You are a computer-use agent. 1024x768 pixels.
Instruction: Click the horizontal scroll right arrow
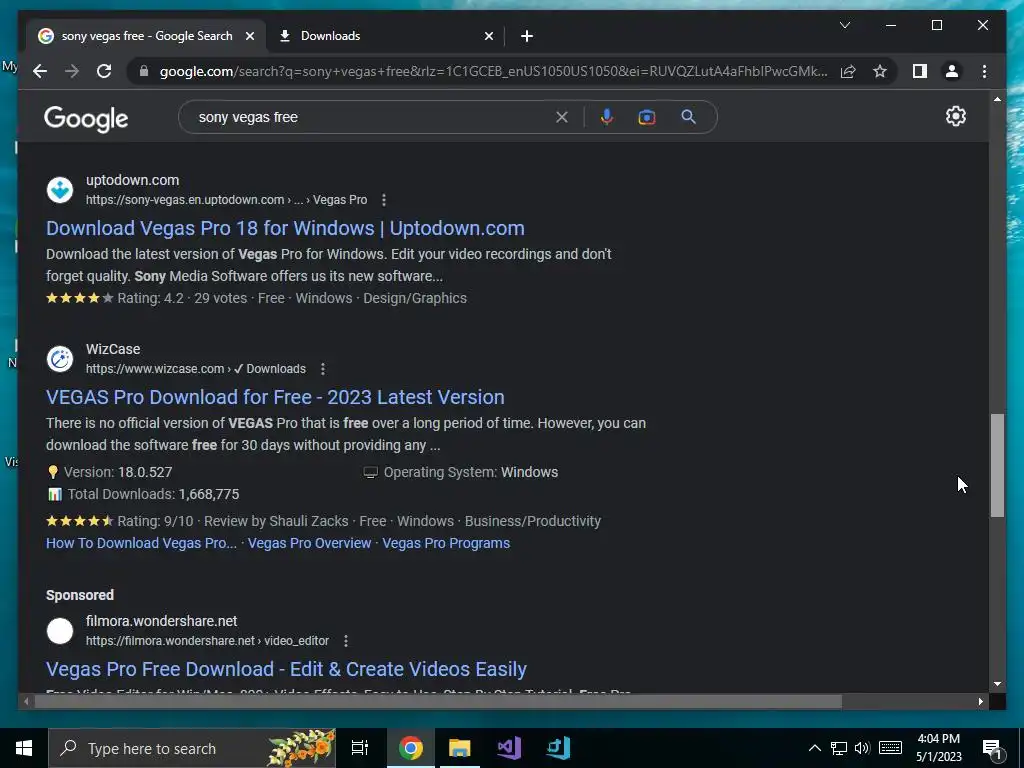980,702
